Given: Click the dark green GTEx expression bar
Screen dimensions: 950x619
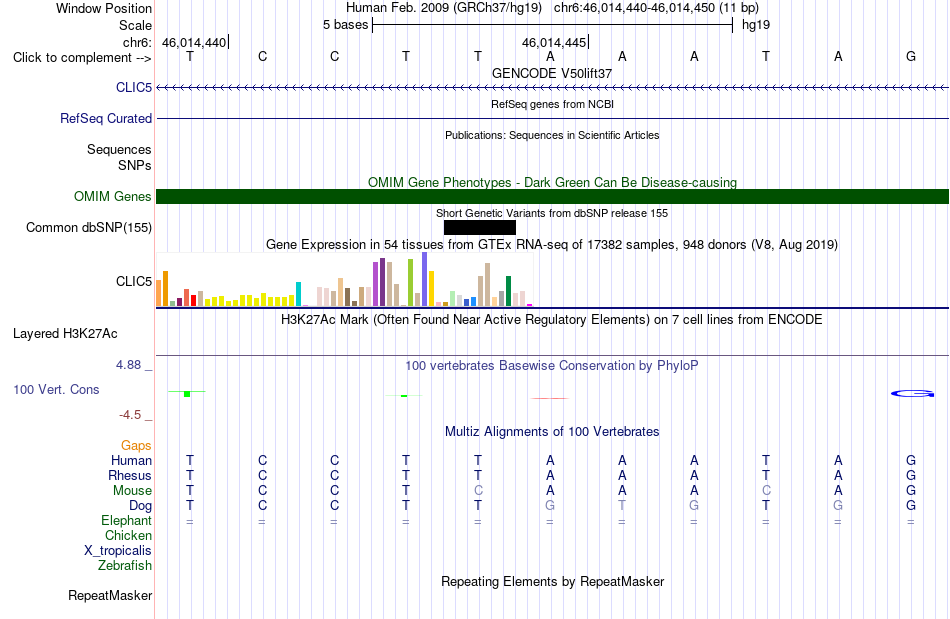Looking at the screenshot, I should (509, 291).
